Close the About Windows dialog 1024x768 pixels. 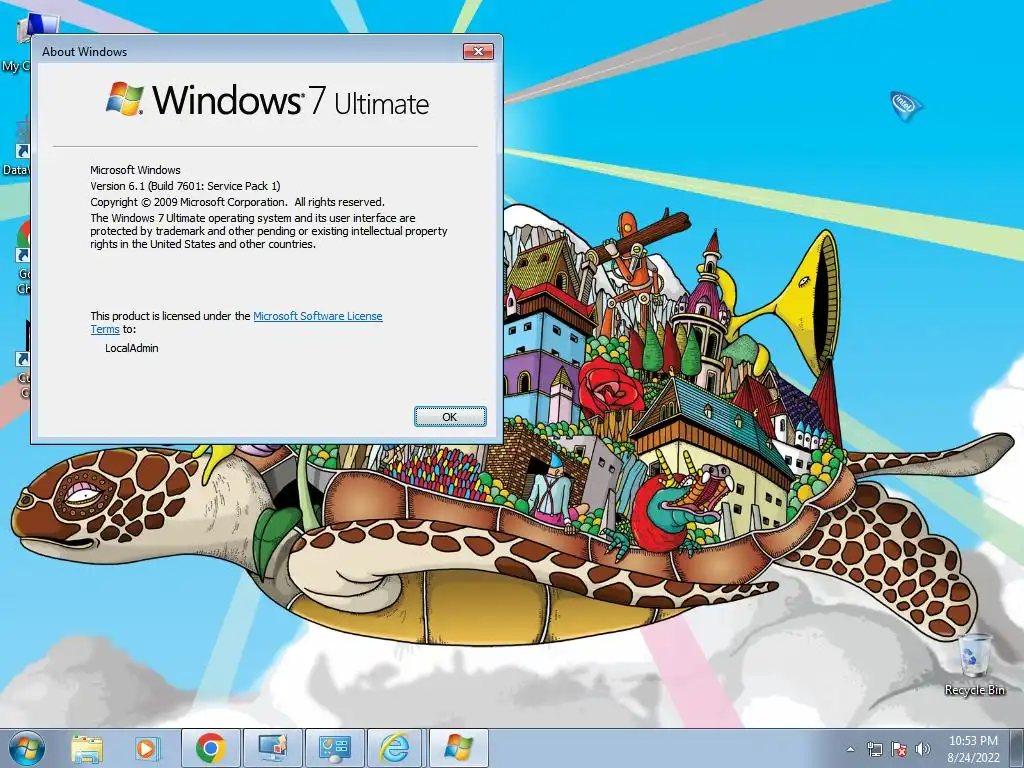click(x=478, y=52)
